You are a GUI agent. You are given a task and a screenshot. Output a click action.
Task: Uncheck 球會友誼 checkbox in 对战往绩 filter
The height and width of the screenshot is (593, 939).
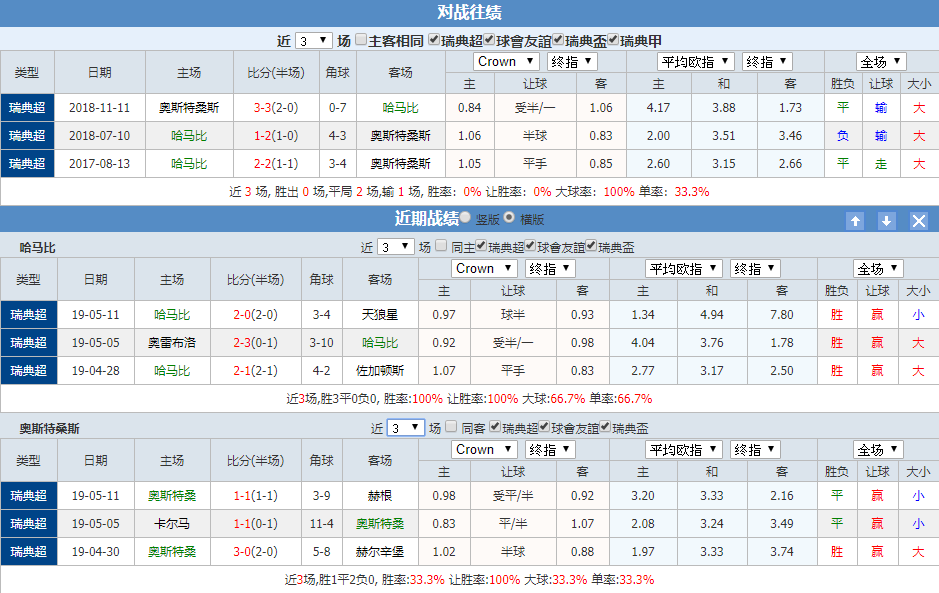pos(489,40)
